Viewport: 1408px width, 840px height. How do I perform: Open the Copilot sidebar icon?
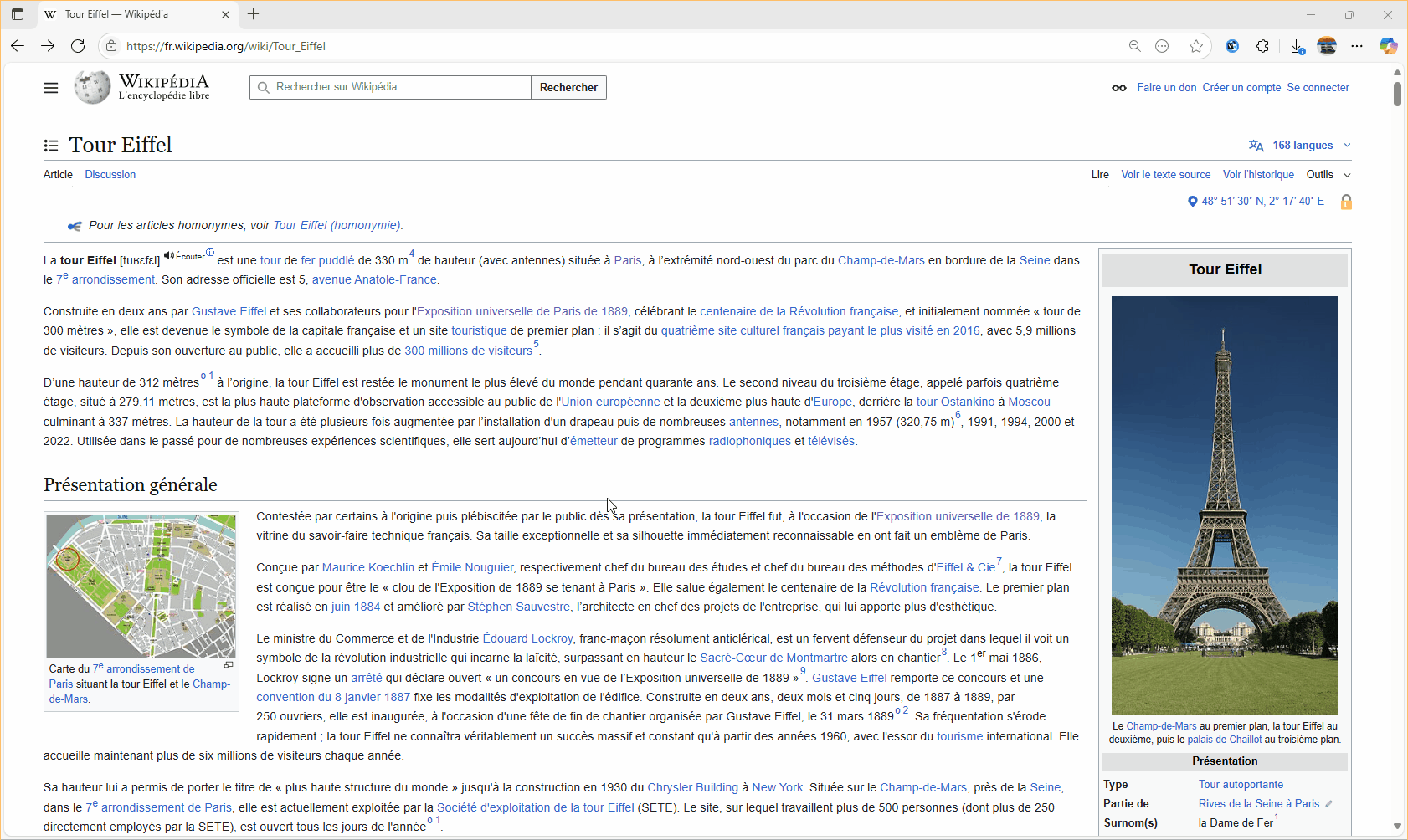coord(1388,46)
